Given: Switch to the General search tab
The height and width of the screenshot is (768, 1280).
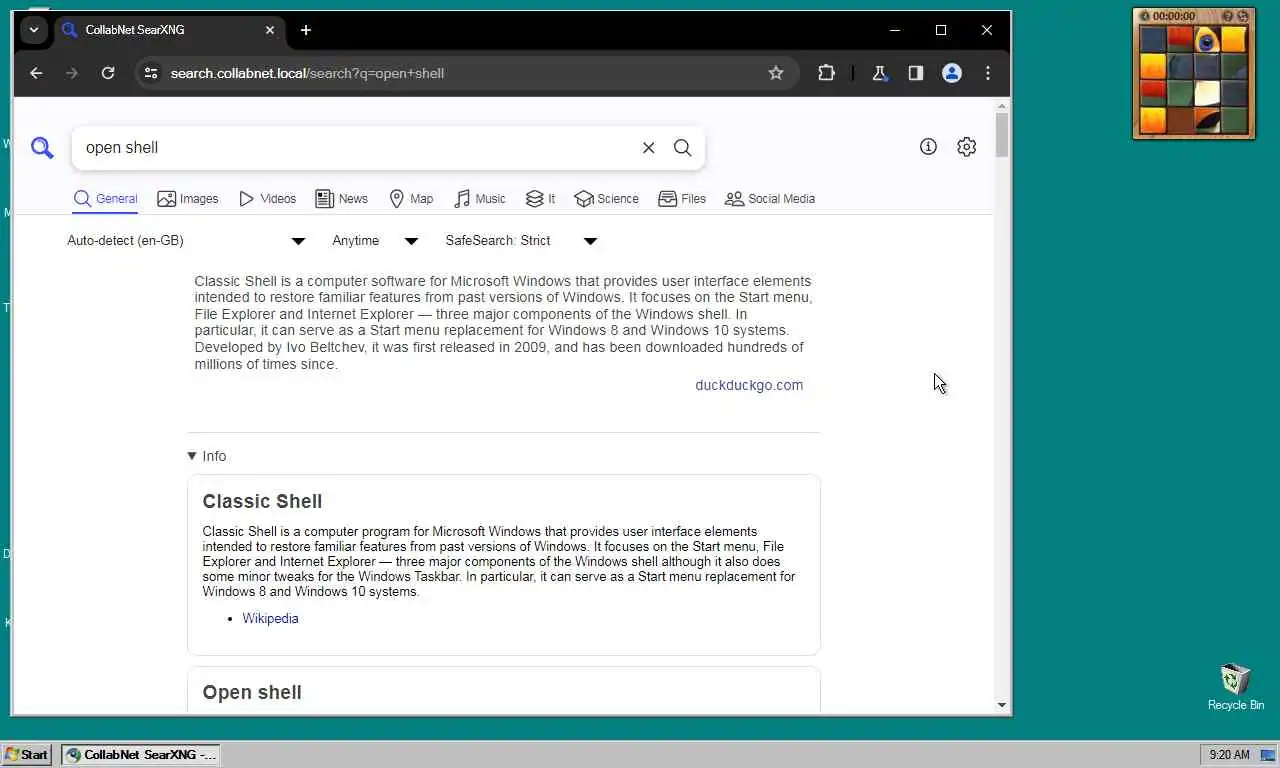Looking at the screenshot, I should pos(105,199).
